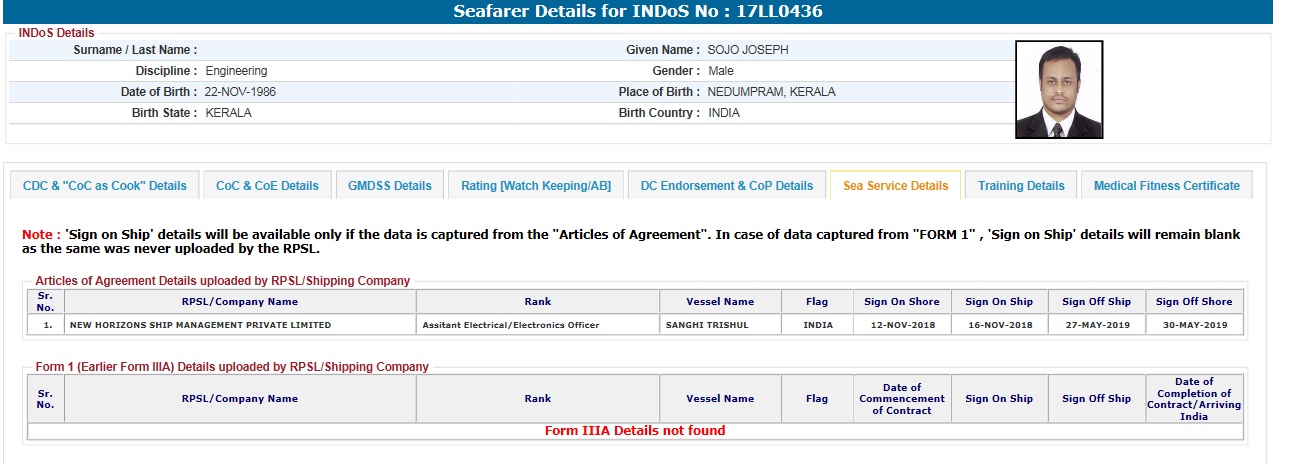Open the GMDSS Details tab
Image resolution: width=1295 pixels, height=464 pixels.
(x=390, y=186)
